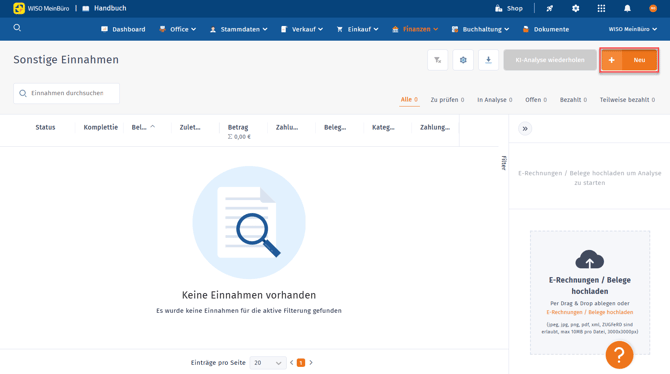Screen dimensions: 670x374
Task: Open notifications bell
Action: (x=627, y=8)
